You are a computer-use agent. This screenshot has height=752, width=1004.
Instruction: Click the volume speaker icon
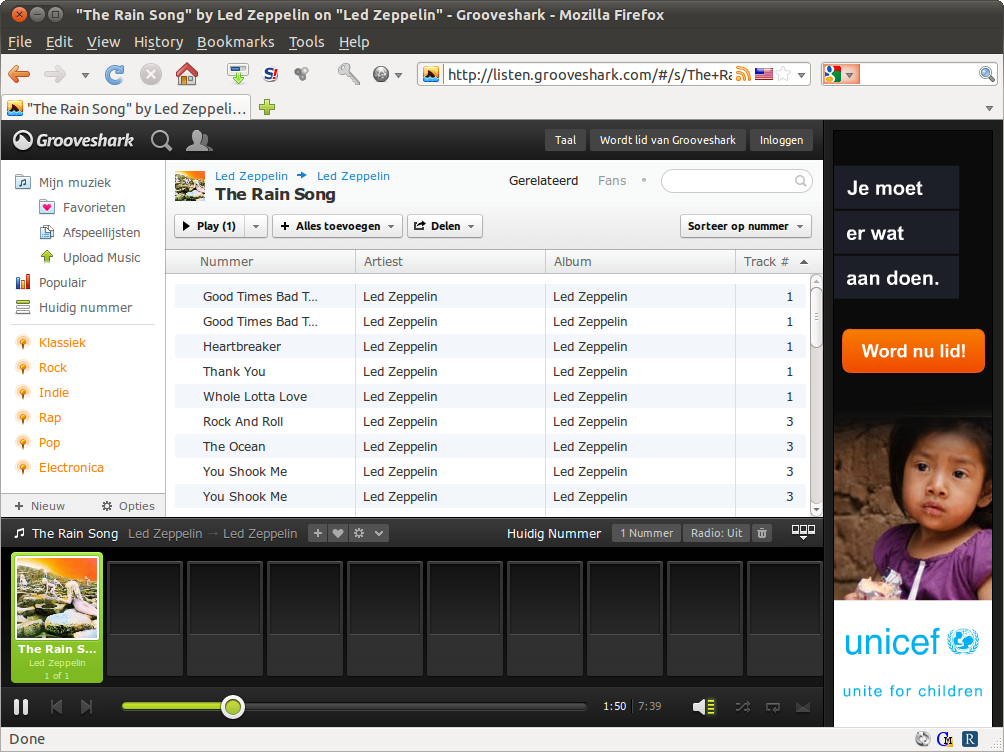703,707
